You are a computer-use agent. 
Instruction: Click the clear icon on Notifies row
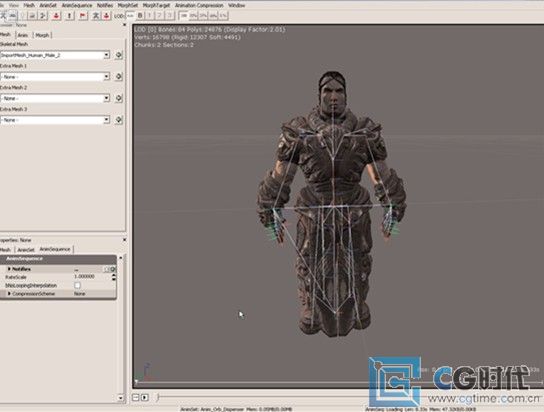tap(107, 269)
